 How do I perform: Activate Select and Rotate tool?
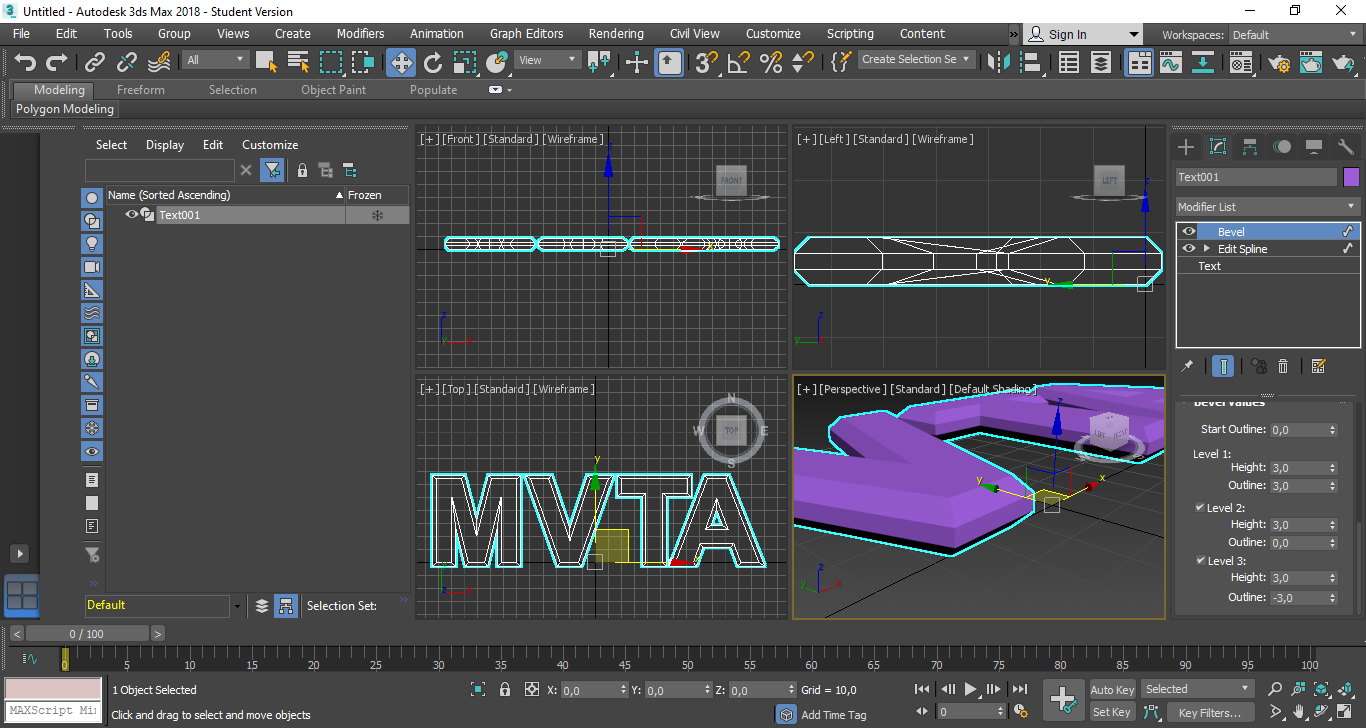coord(433,63)
